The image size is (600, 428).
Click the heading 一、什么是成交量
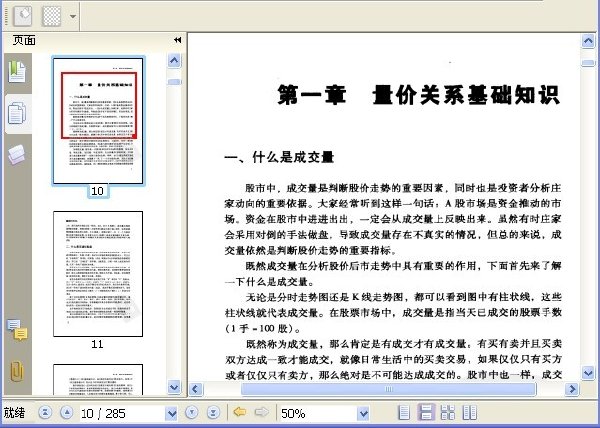pyautogui.click(x=279, y=157)
